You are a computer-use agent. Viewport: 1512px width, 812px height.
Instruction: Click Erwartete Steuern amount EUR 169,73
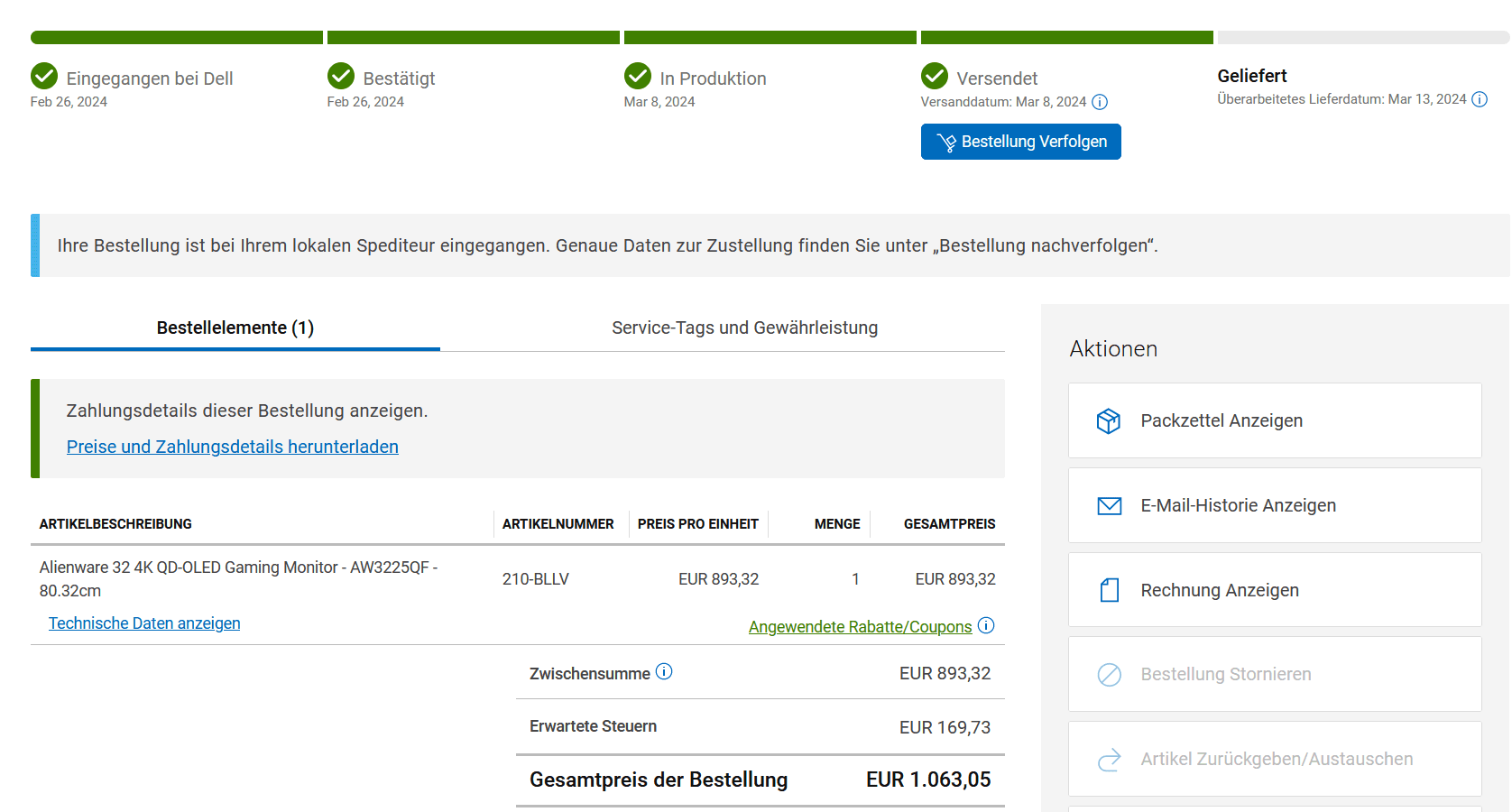click(945, 727)
